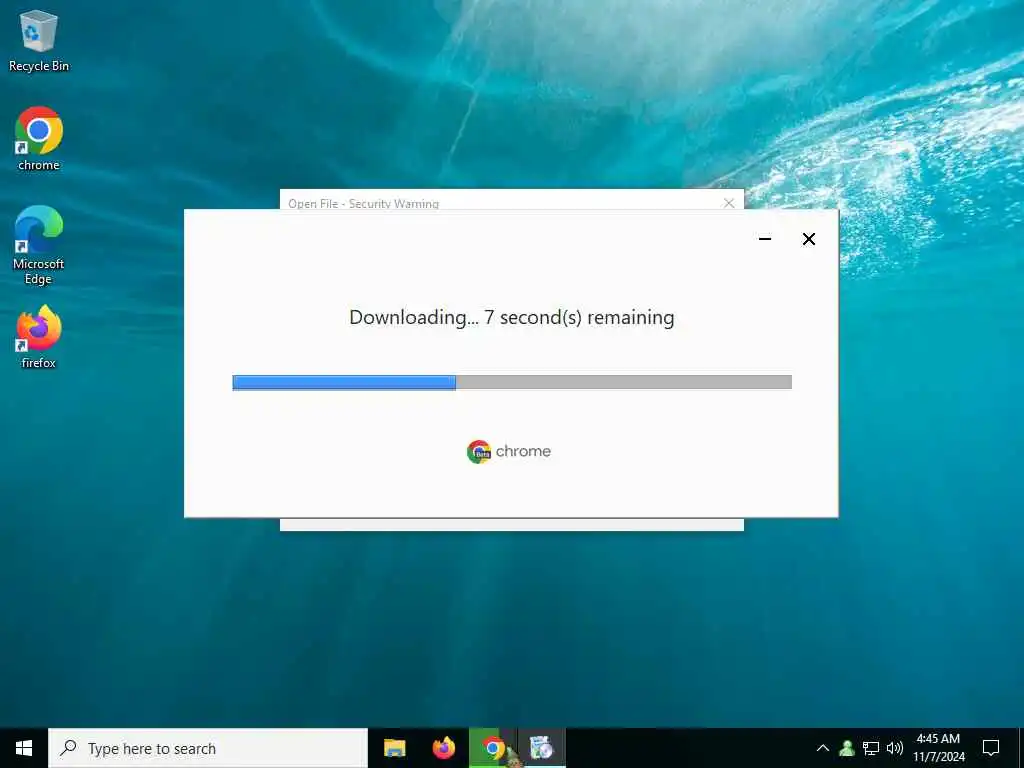Open the Recycle Bin desktop icon
Image resolution: width=1024 pixels, height=768 pixels.
point(39,40)
